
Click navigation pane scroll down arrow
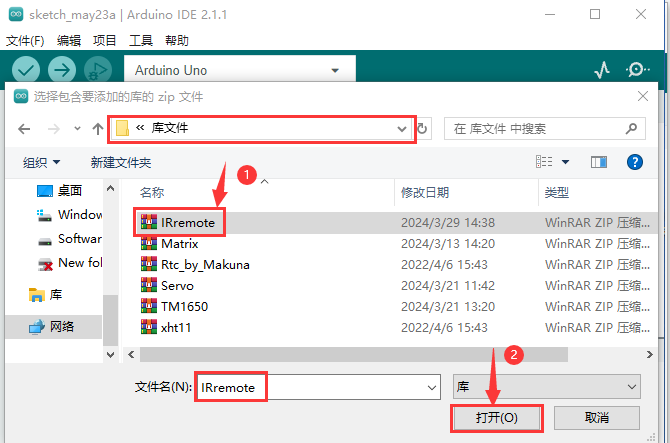coord(111,355)
